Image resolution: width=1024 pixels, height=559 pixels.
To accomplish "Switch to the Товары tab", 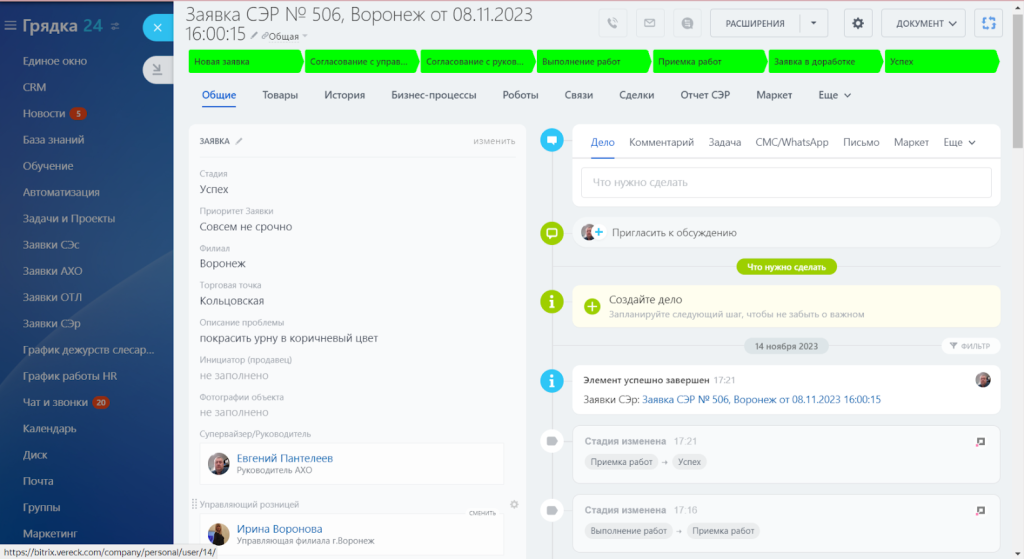I will click(x=280, y=95).
